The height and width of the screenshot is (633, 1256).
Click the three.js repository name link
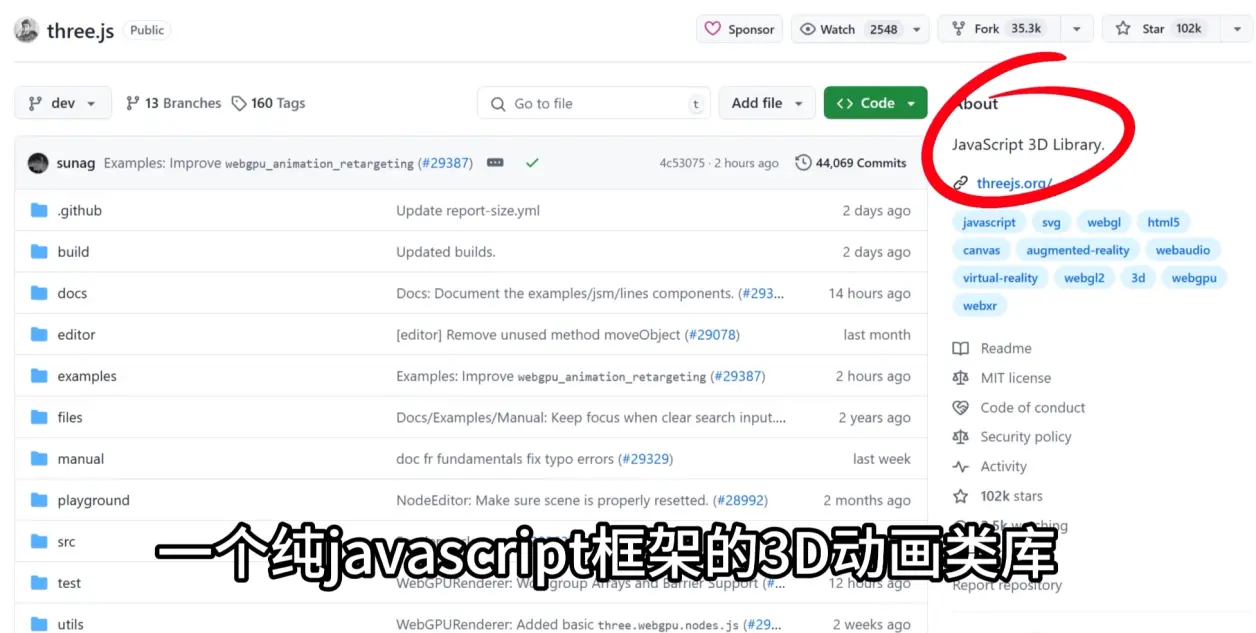pyautogui.click(x=81, y=30)
